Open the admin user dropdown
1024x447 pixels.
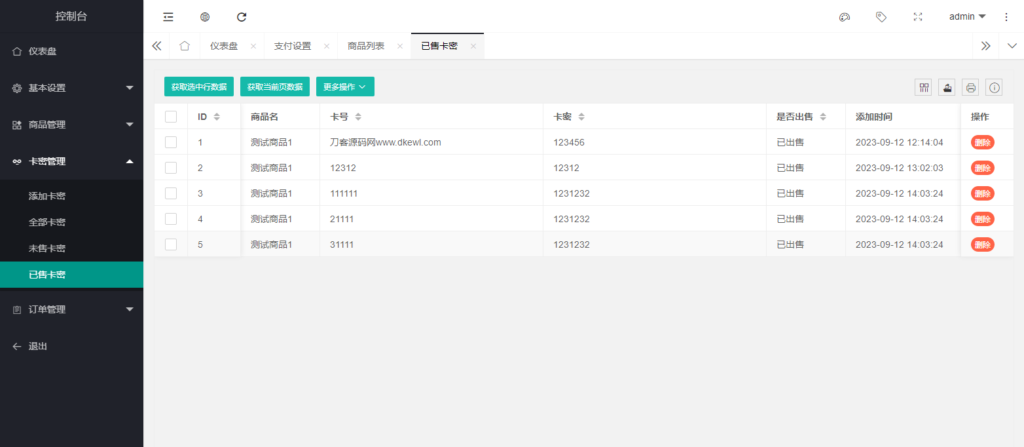point(967,17)
